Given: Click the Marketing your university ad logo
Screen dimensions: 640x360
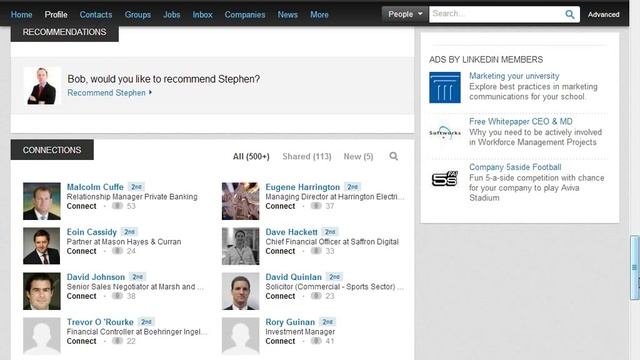Looking at the screenshot, I should point(444,87).
